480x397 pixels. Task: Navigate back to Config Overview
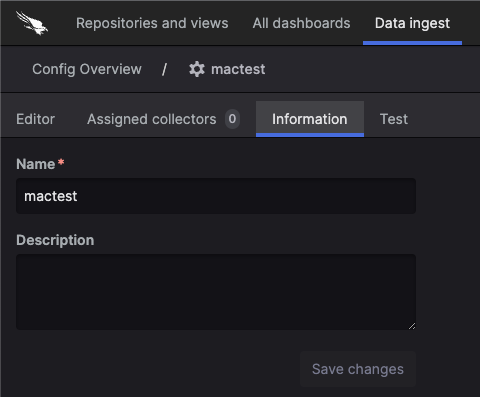tap(87, 69)
